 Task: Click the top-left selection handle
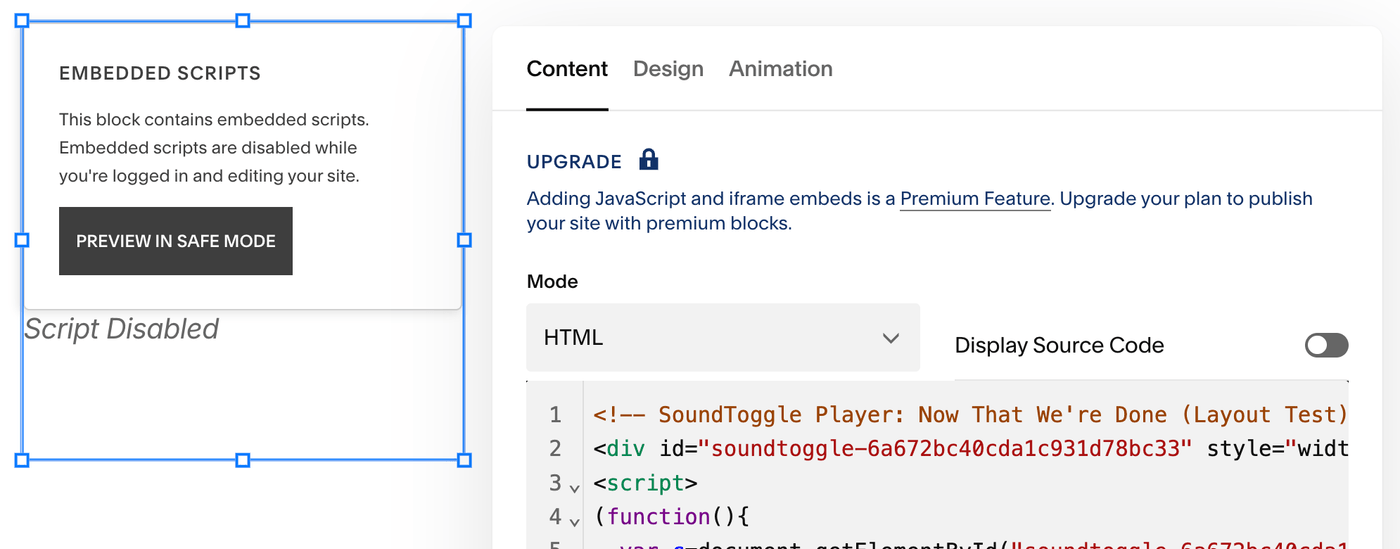point(22,20)
